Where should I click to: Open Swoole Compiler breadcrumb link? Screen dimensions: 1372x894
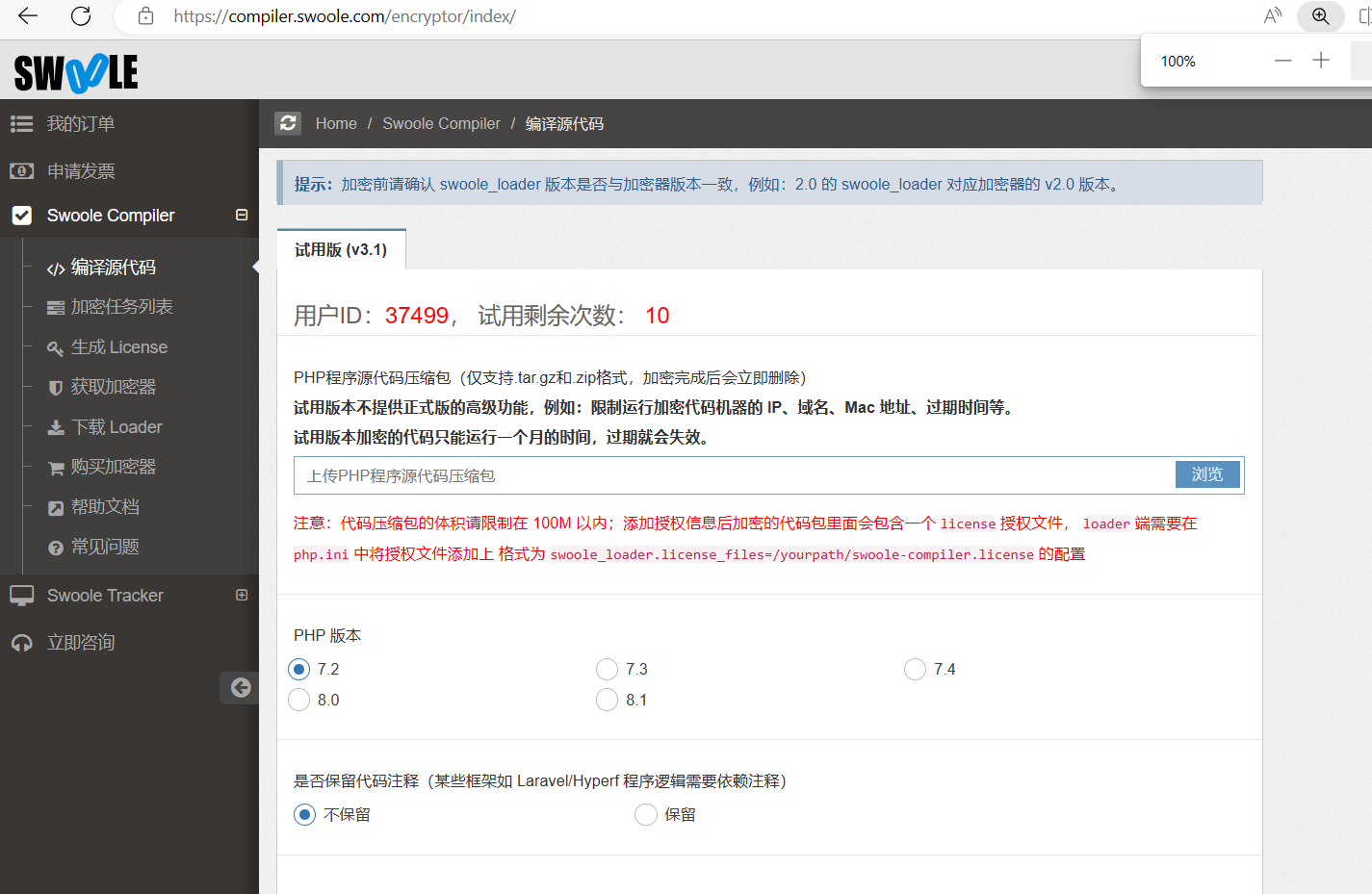pyautogui.click(x=441, y=124)
